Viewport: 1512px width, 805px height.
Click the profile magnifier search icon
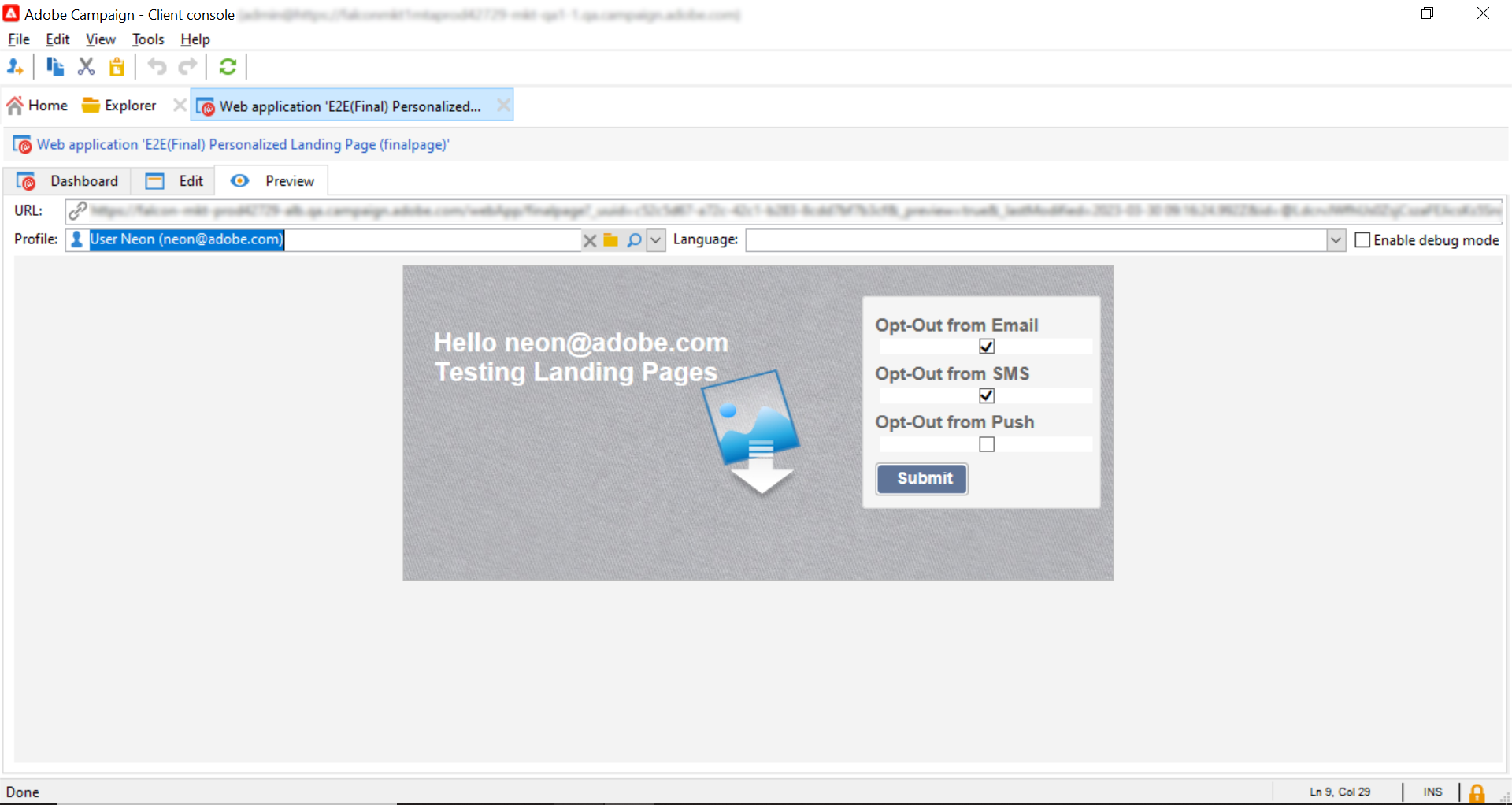click(x=634, y=240)
